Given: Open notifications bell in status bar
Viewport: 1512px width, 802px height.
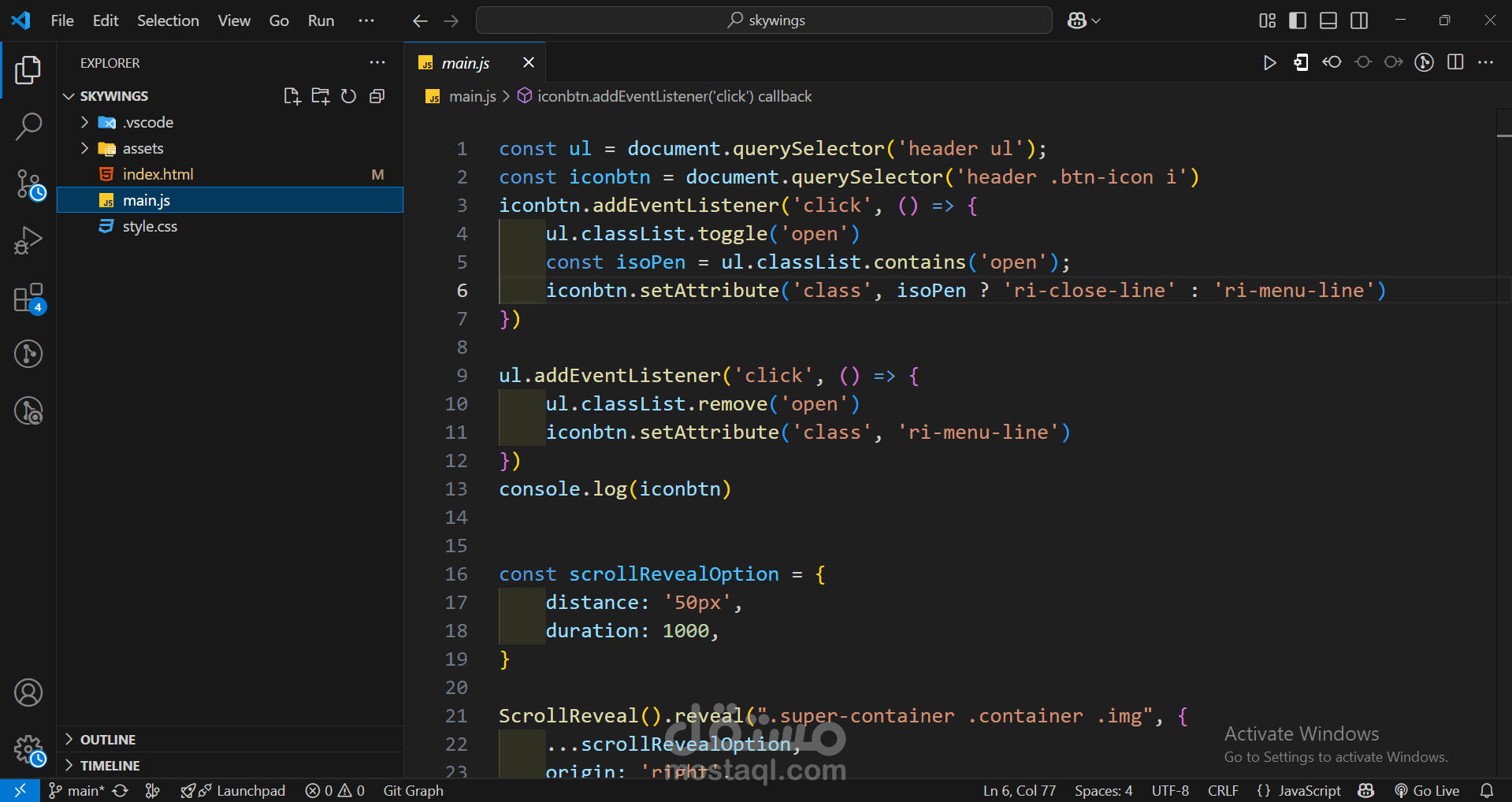Looking at the screenshot, I should point(1487,790).
